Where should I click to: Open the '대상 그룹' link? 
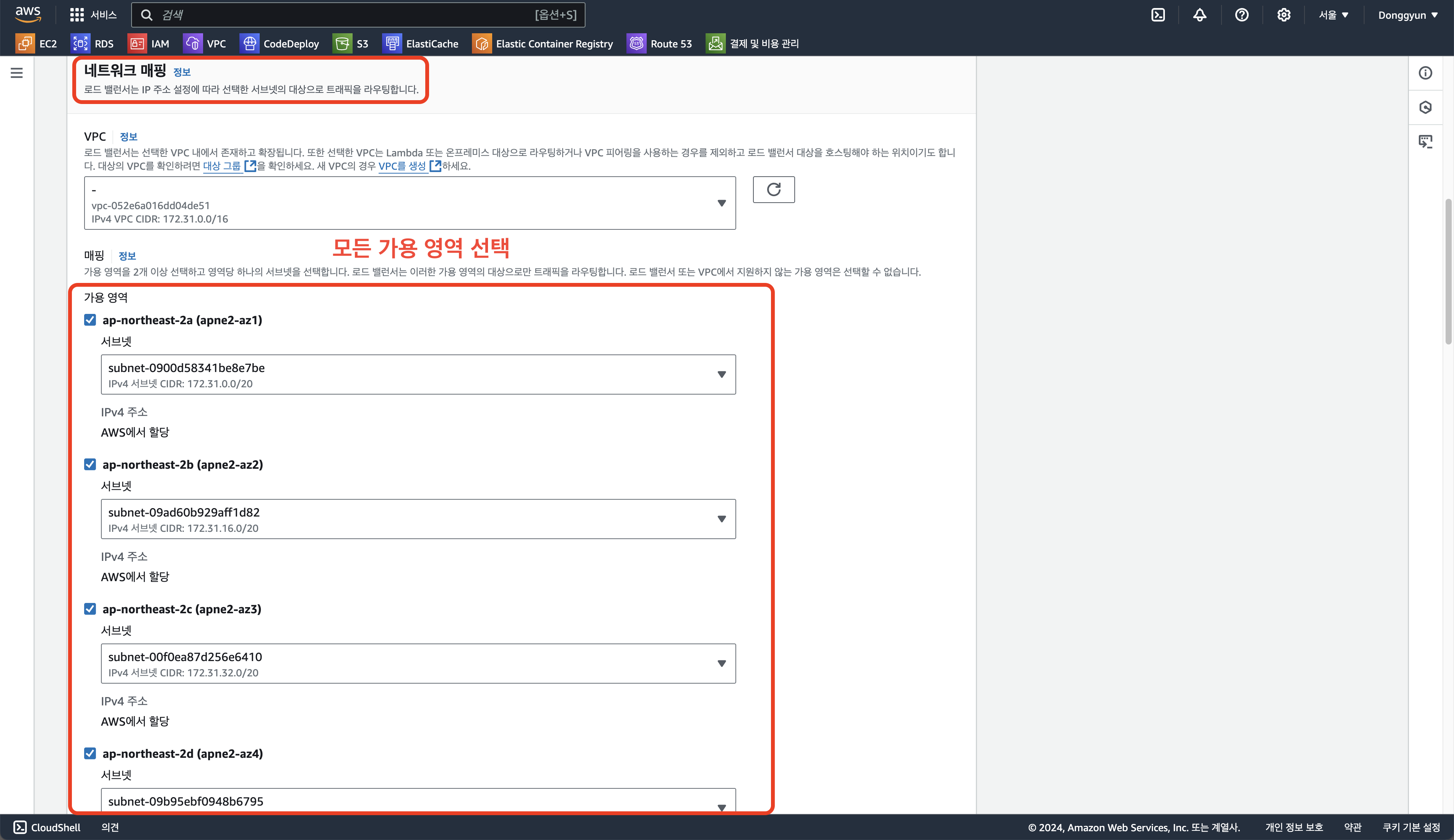[222, 166]
